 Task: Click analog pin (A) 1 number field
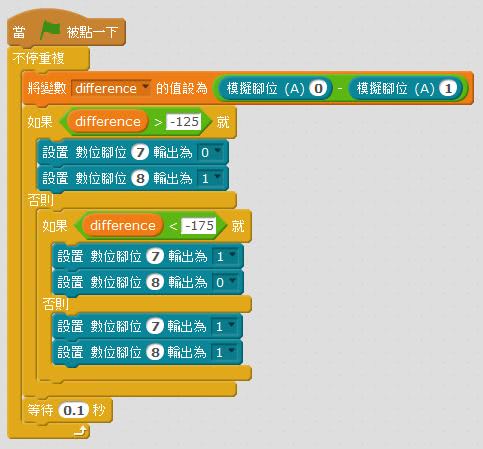tap(448, 88)
